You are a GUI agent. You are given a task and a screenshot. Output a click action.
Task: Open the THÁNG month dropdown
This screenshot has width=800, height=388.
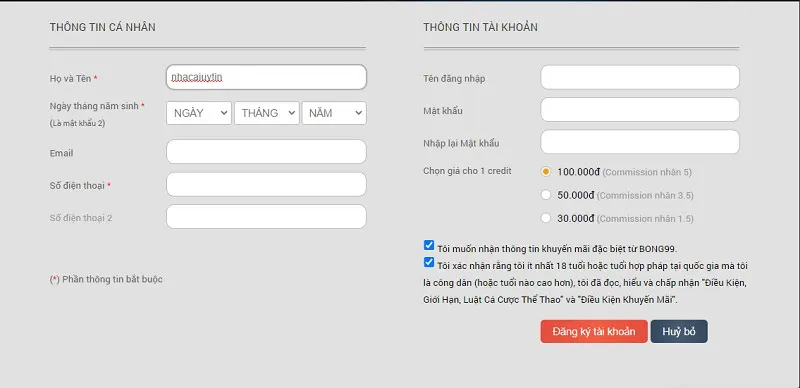266,113
